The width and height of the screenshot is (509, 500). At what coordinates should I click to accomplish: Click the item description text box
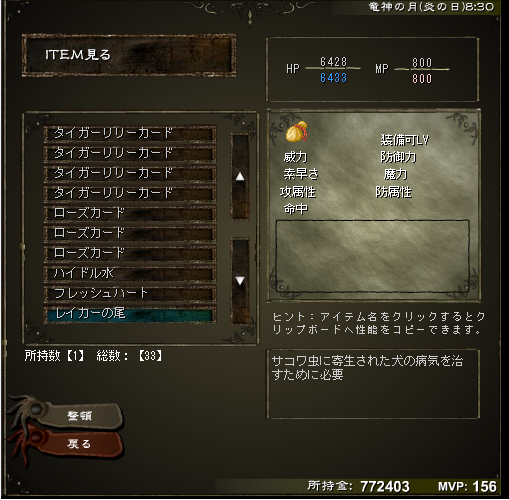click(x=373, y=384)
